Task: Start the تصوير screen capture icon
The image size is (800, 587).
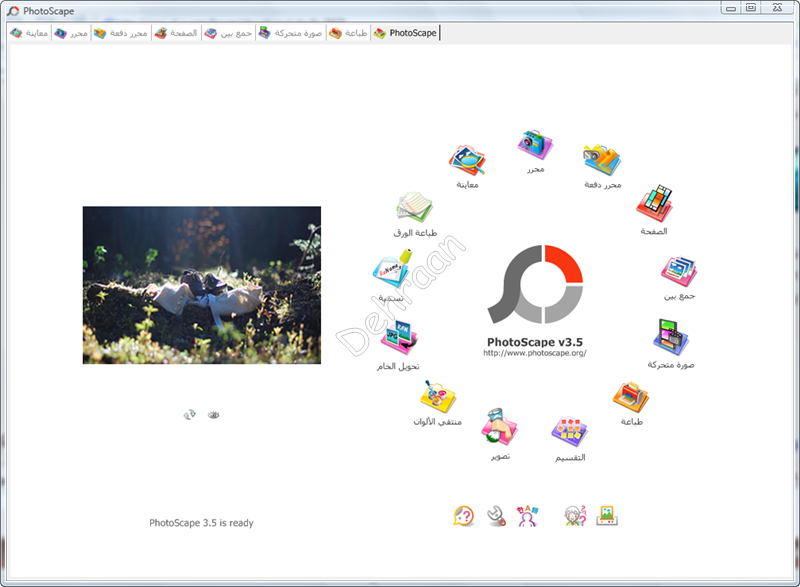Action: point(500,427)
